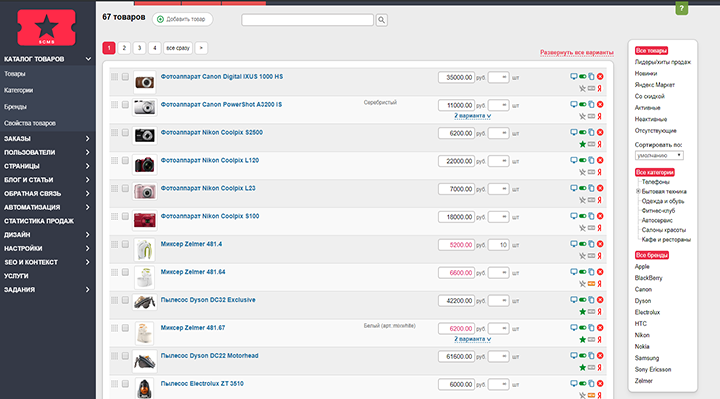Collapse the Каталог товаров sidebar section
720x399 pixels.
[88, 59]
